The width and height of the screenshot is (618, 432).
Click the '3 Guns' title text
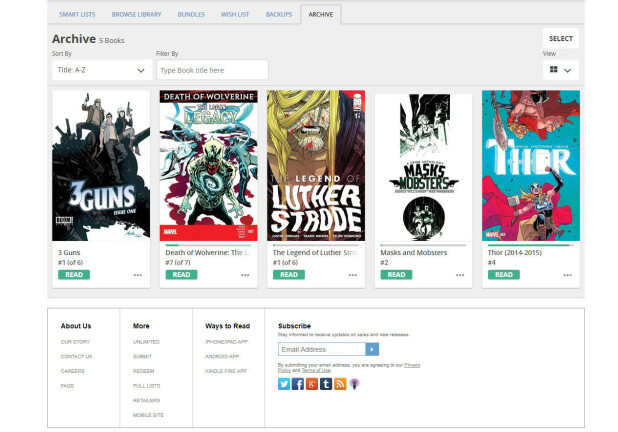point(69,253)
